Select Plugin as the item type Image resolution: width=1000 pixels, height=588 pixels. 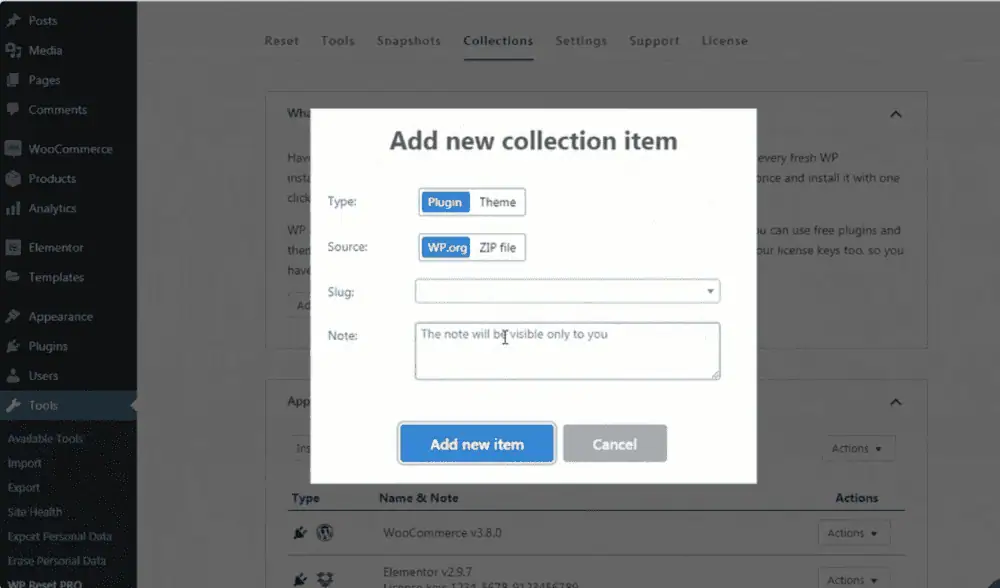tap(445, 202)
